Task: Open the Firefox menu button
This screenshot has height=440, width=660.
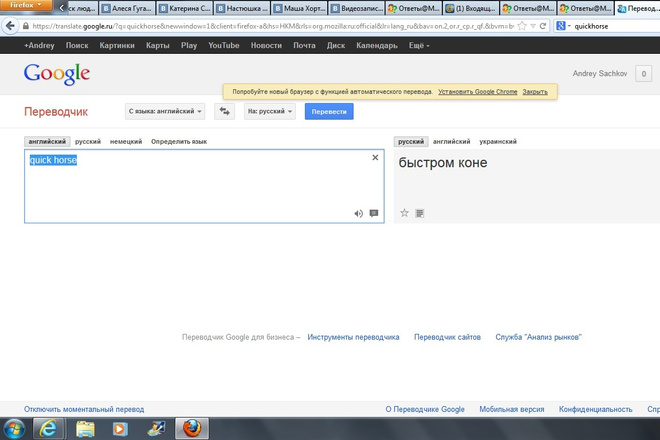Action: click(x=26, y=5)
